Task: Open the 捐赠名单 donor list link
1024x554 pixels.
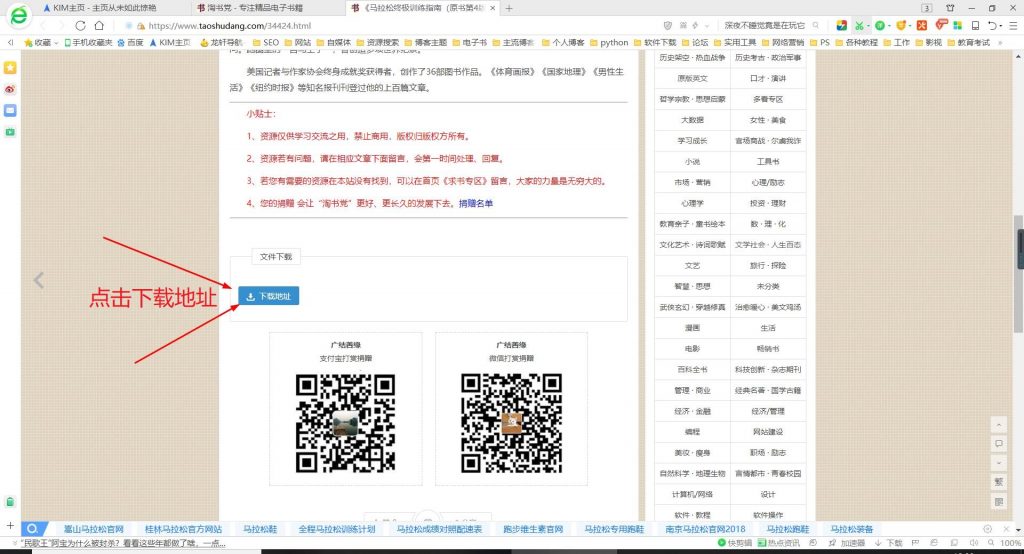Action: point(475,203)
